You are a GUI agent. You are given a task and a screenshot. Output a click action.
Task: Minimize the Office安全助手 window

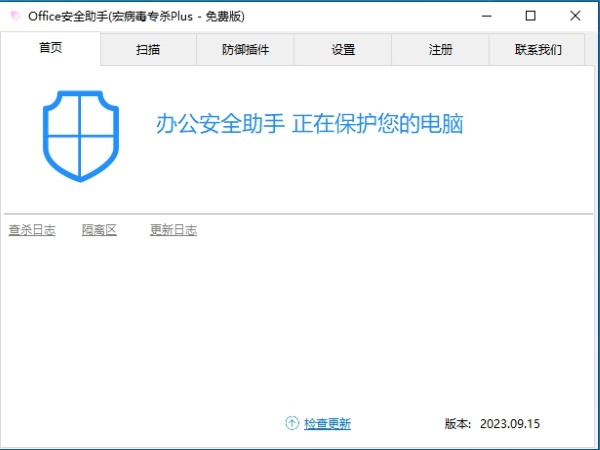point(487,16)
